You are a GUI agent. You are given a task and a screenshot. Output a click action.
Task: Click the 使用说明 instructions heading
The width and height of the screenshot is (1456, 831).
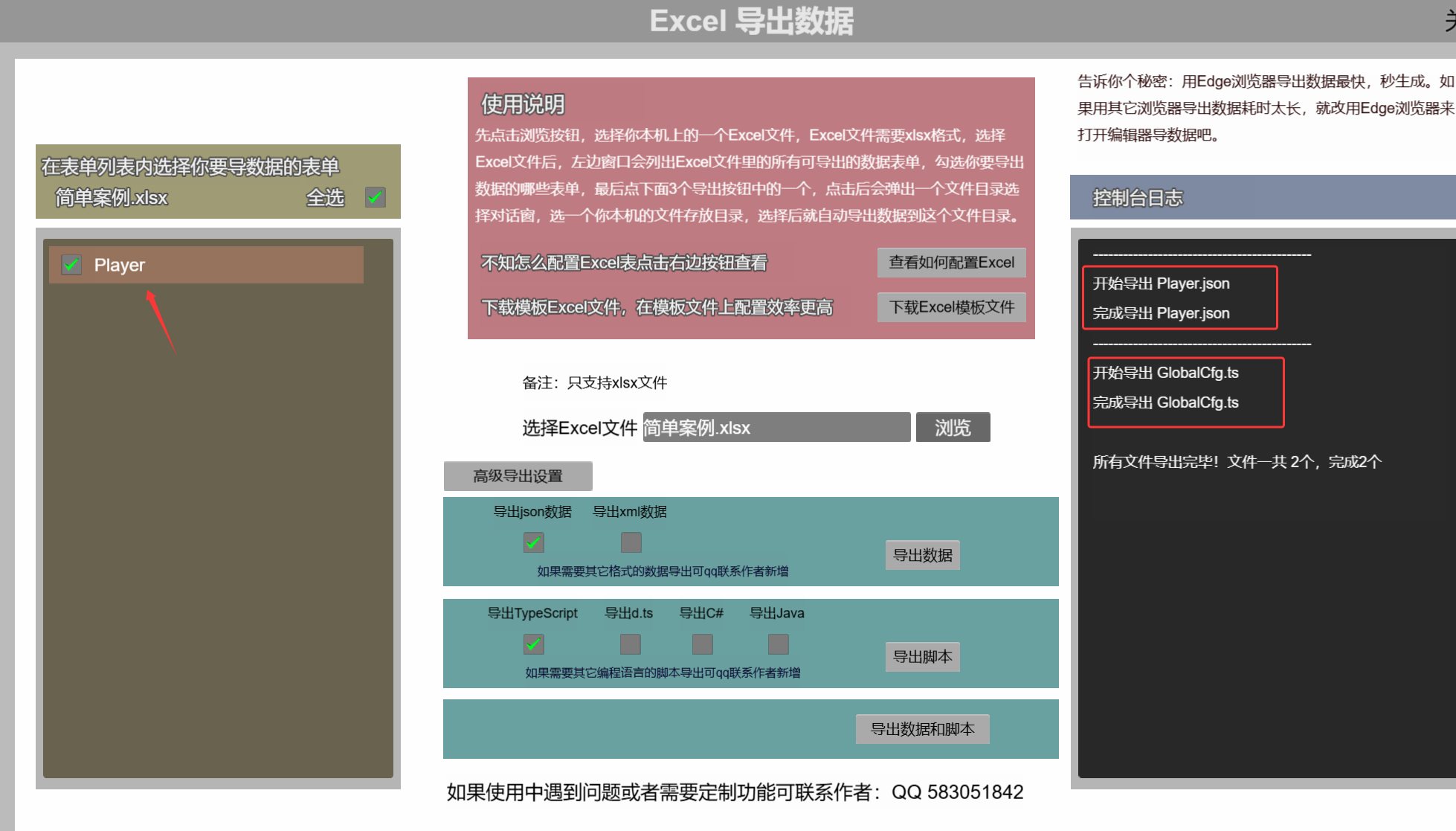(523, 104)
